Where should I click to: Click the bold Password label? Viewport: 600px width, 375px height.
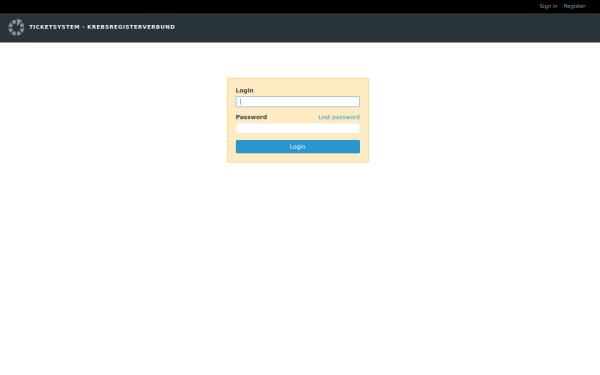click(251, 117)
